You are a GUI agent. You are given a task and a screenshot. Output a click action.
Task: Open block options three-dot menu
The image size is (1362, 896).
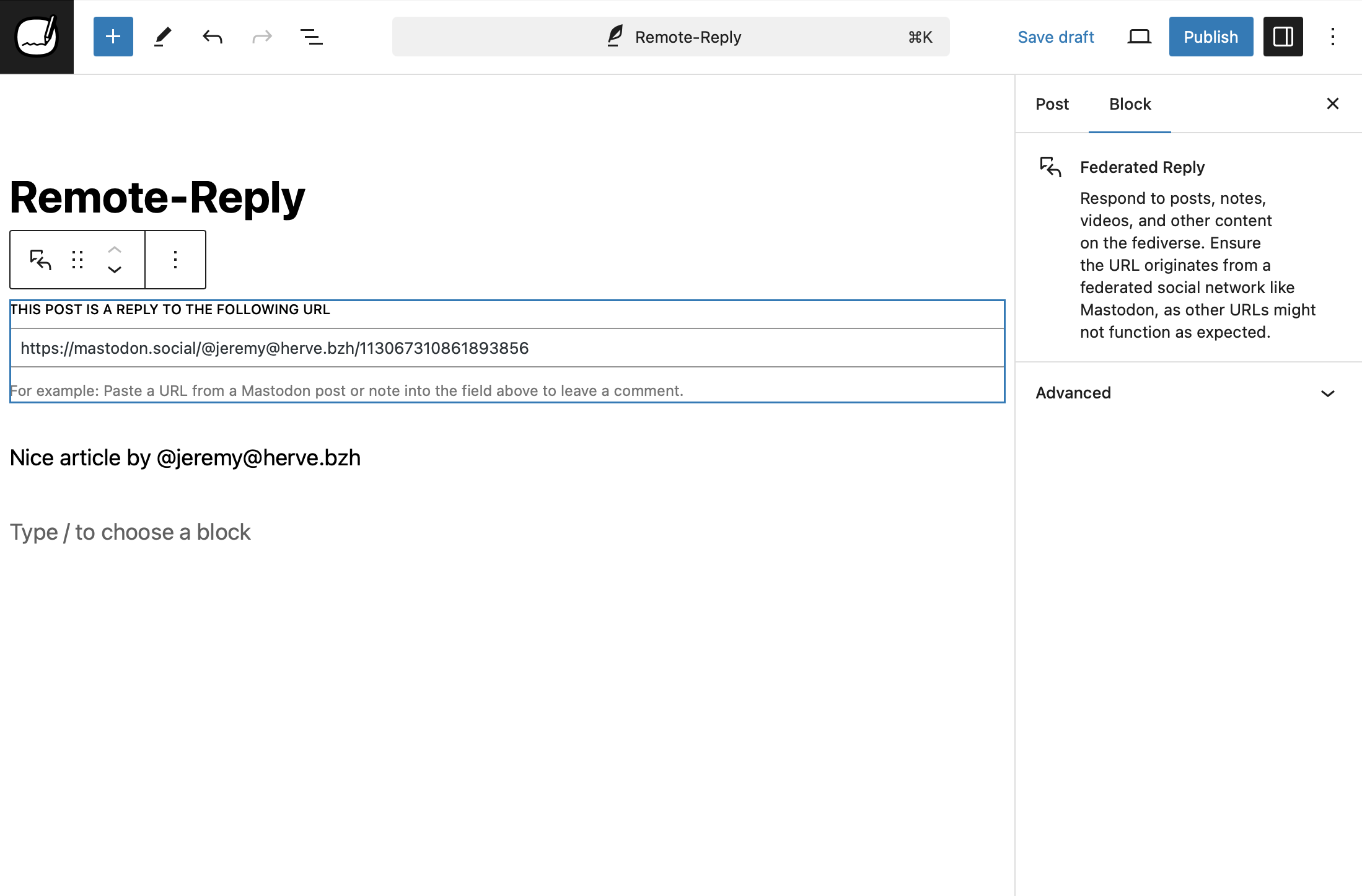[x=175, y=260]
